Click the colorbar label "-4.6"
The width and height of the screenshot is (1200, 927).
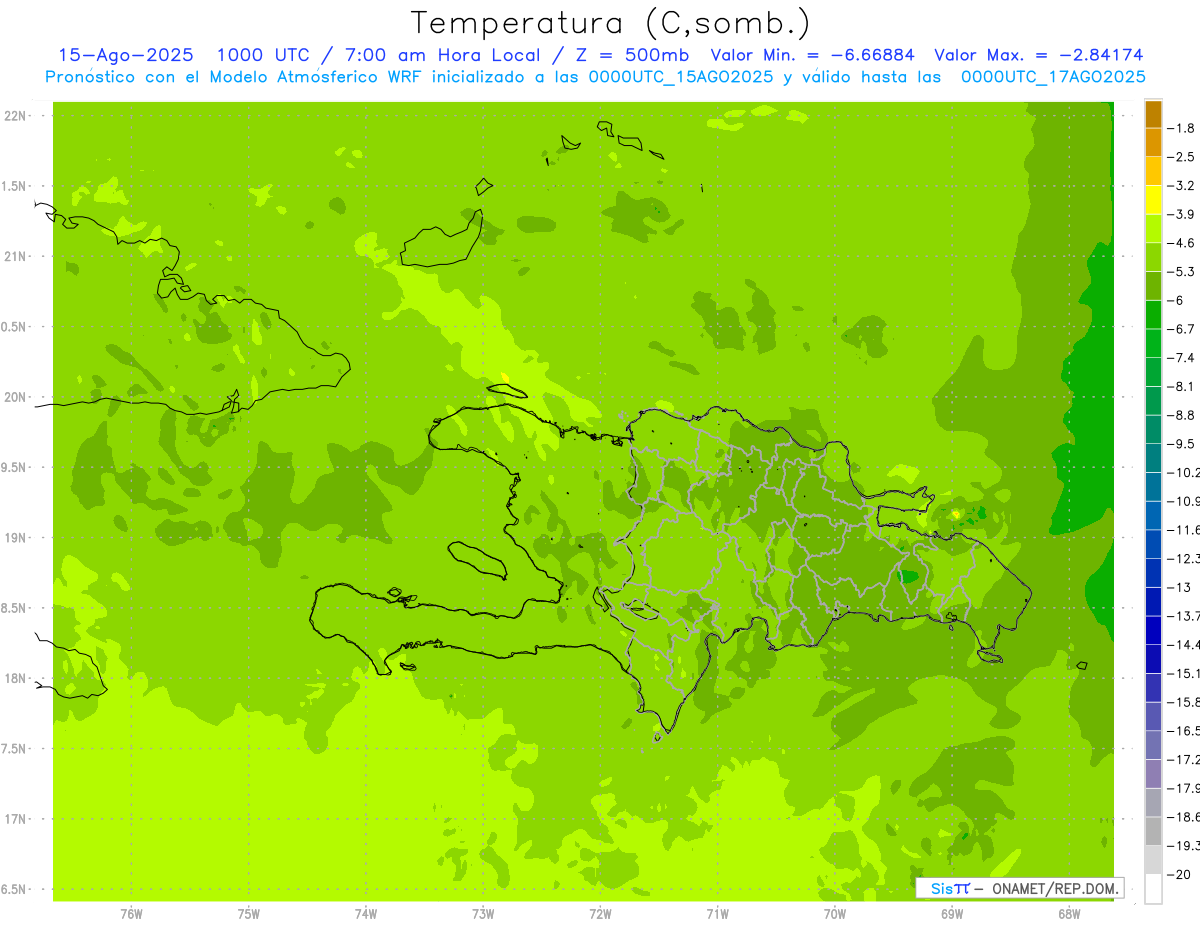coord(1181,243)
